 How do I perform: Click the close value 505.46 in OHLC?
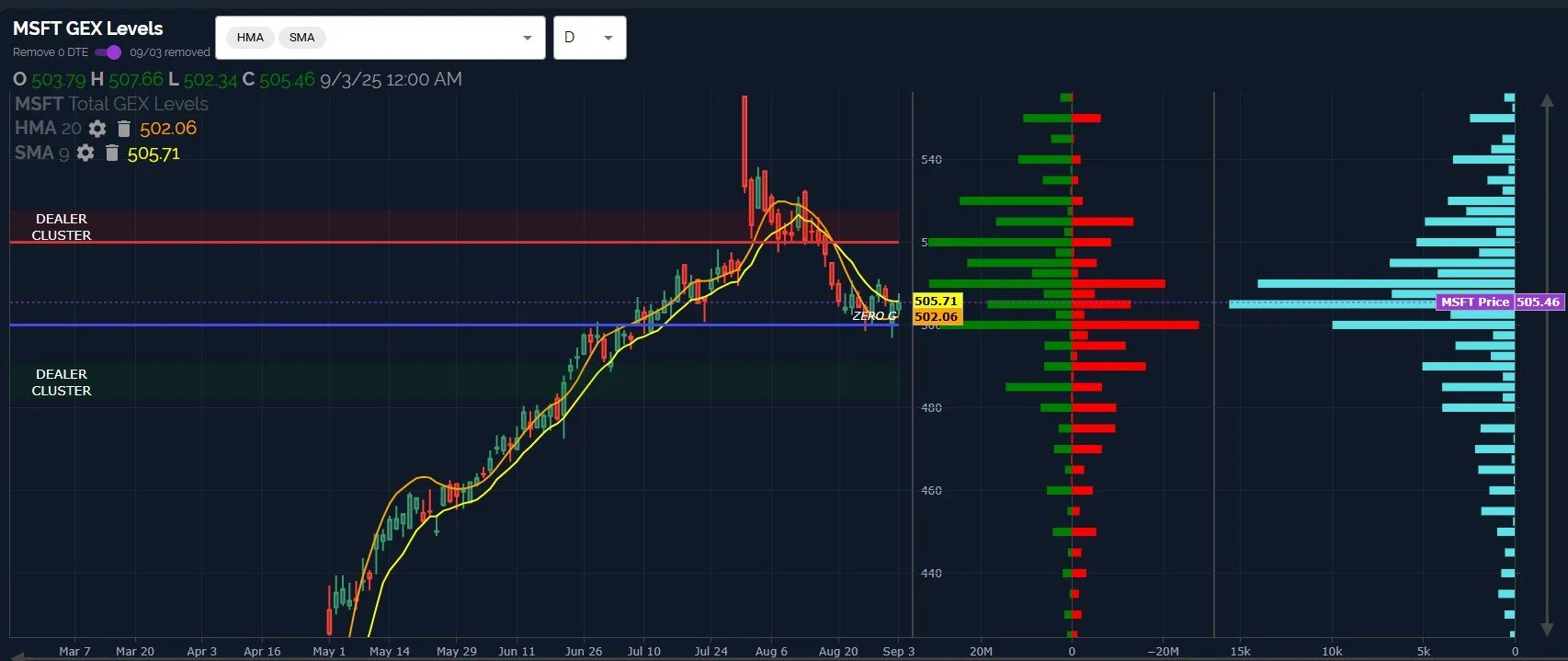(287, 80)
